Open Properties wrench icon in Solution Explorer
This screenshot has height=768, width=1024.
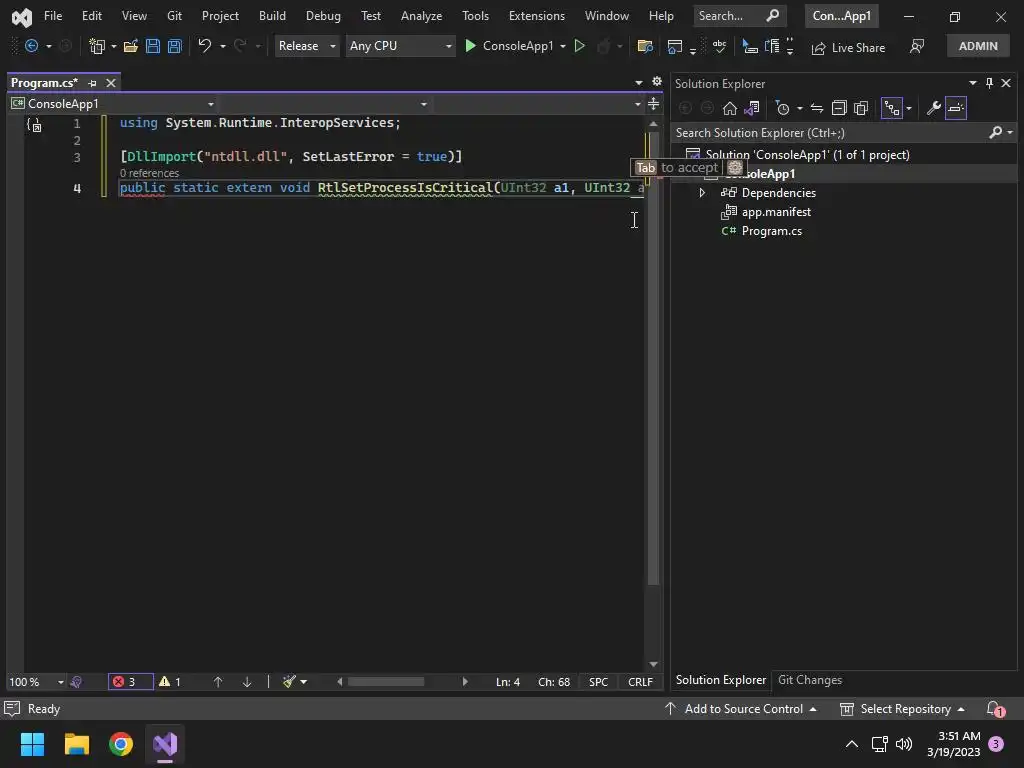coord(934,108)
